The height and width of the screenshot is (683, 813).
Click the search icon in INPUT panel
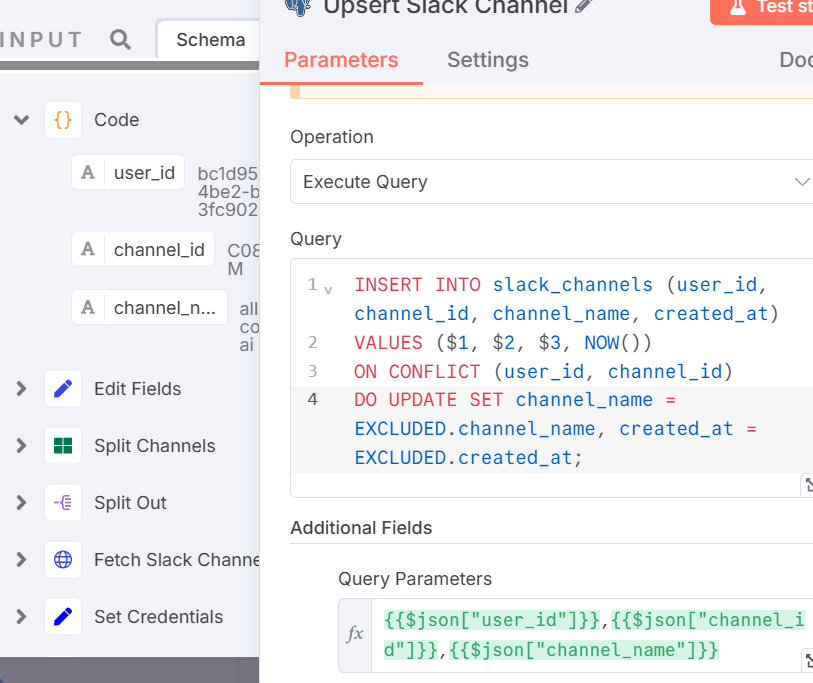[120, 39]
